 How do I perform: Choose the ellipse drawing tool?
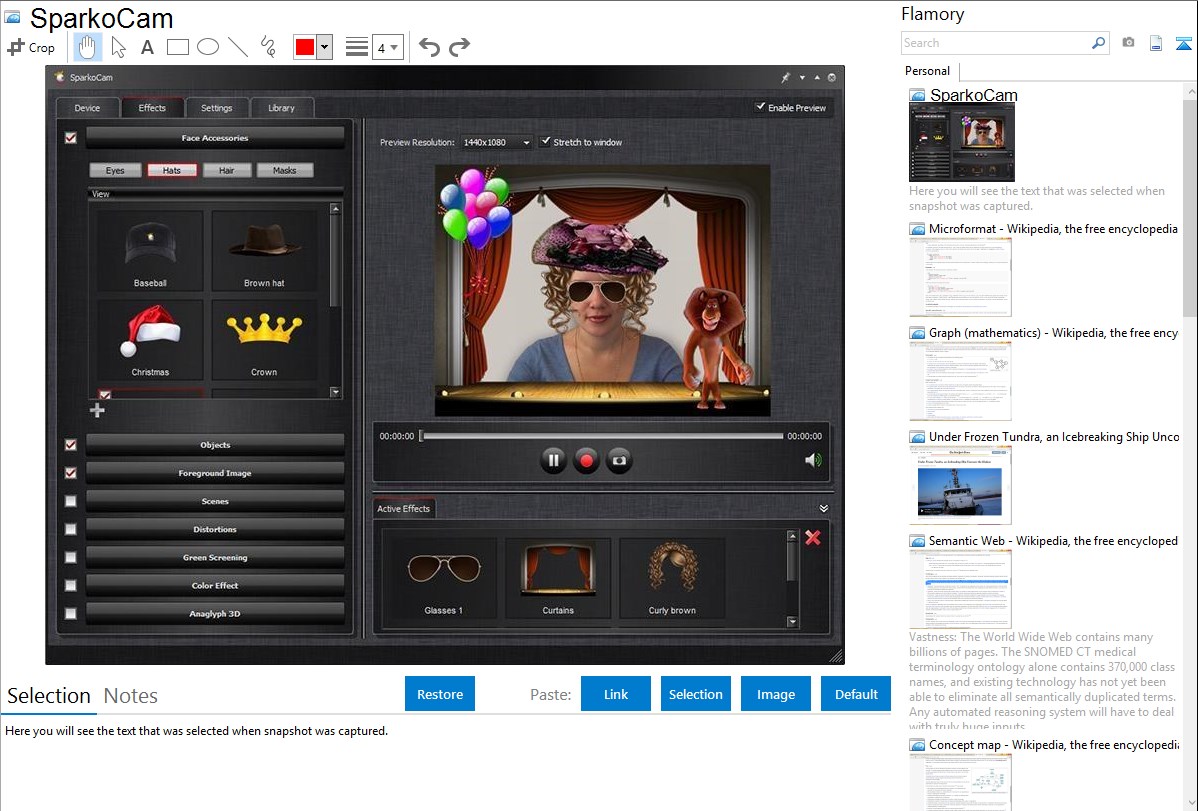point(207,47)
